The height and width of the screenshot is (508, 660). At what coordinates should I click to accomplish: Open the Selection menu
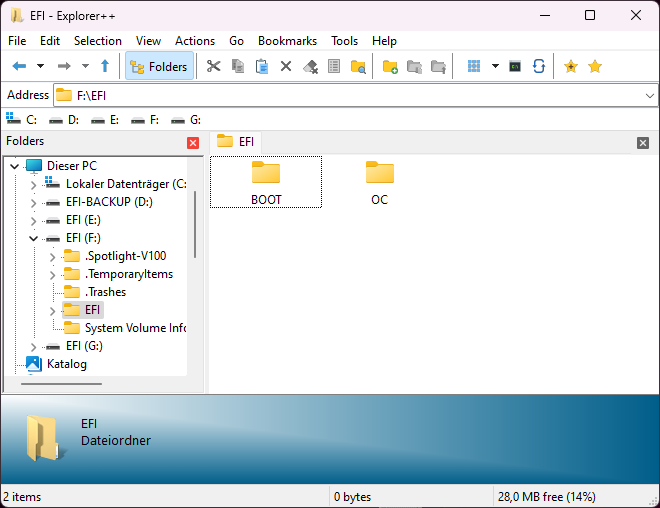tap(98, 41)
